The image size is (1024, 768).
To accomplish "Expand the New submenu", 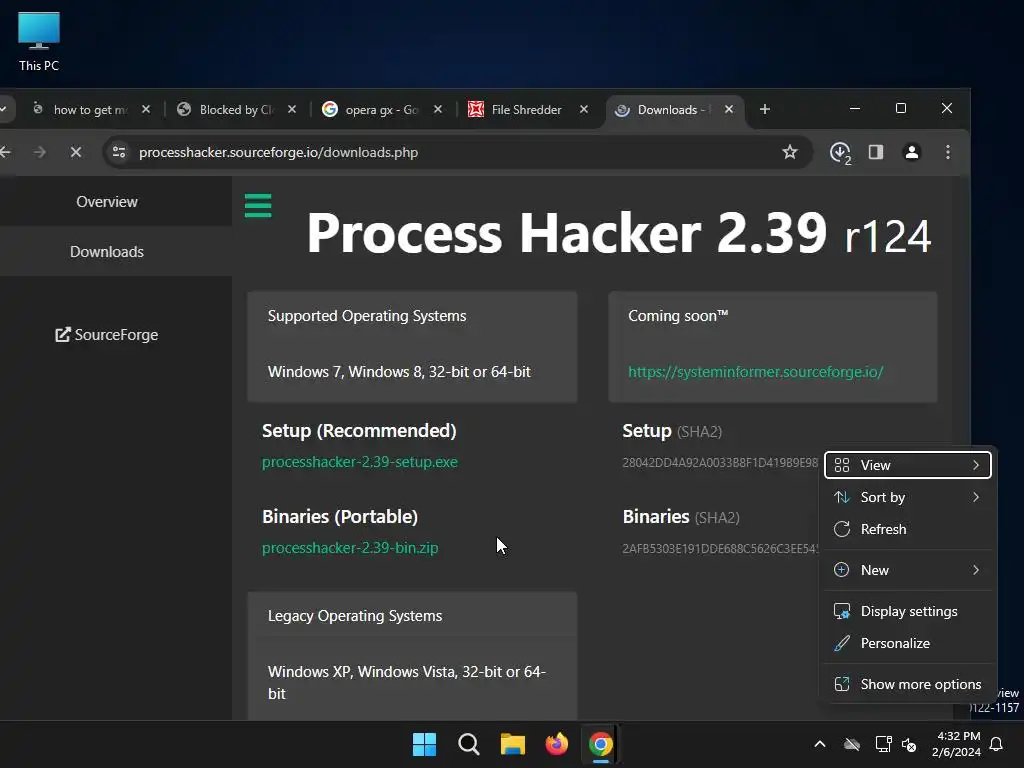I will 908,570.
